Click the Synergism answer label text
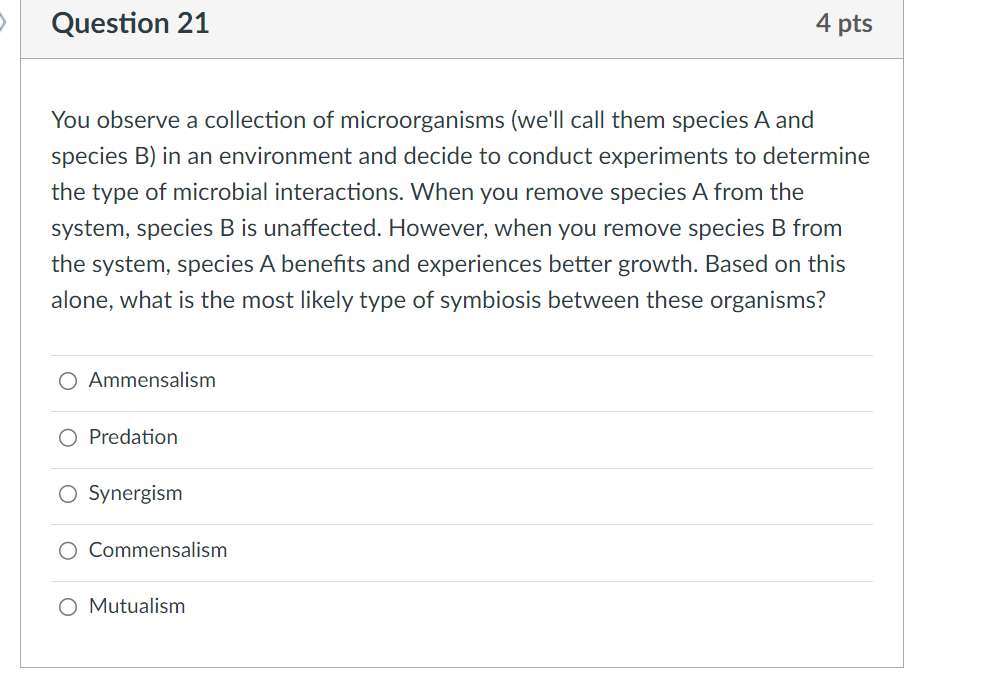This screenshot has height=686, width=998. [x=135, y=493]
